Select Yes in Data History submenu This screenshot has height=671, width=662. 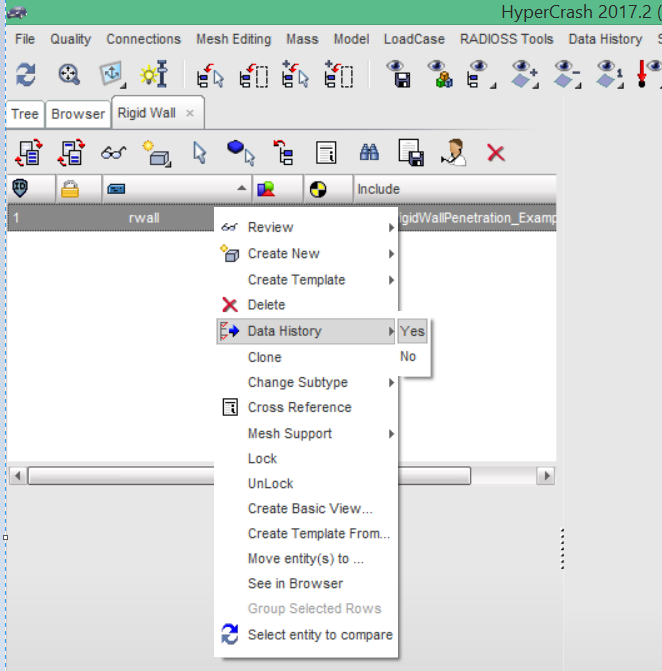pos(413,331)
